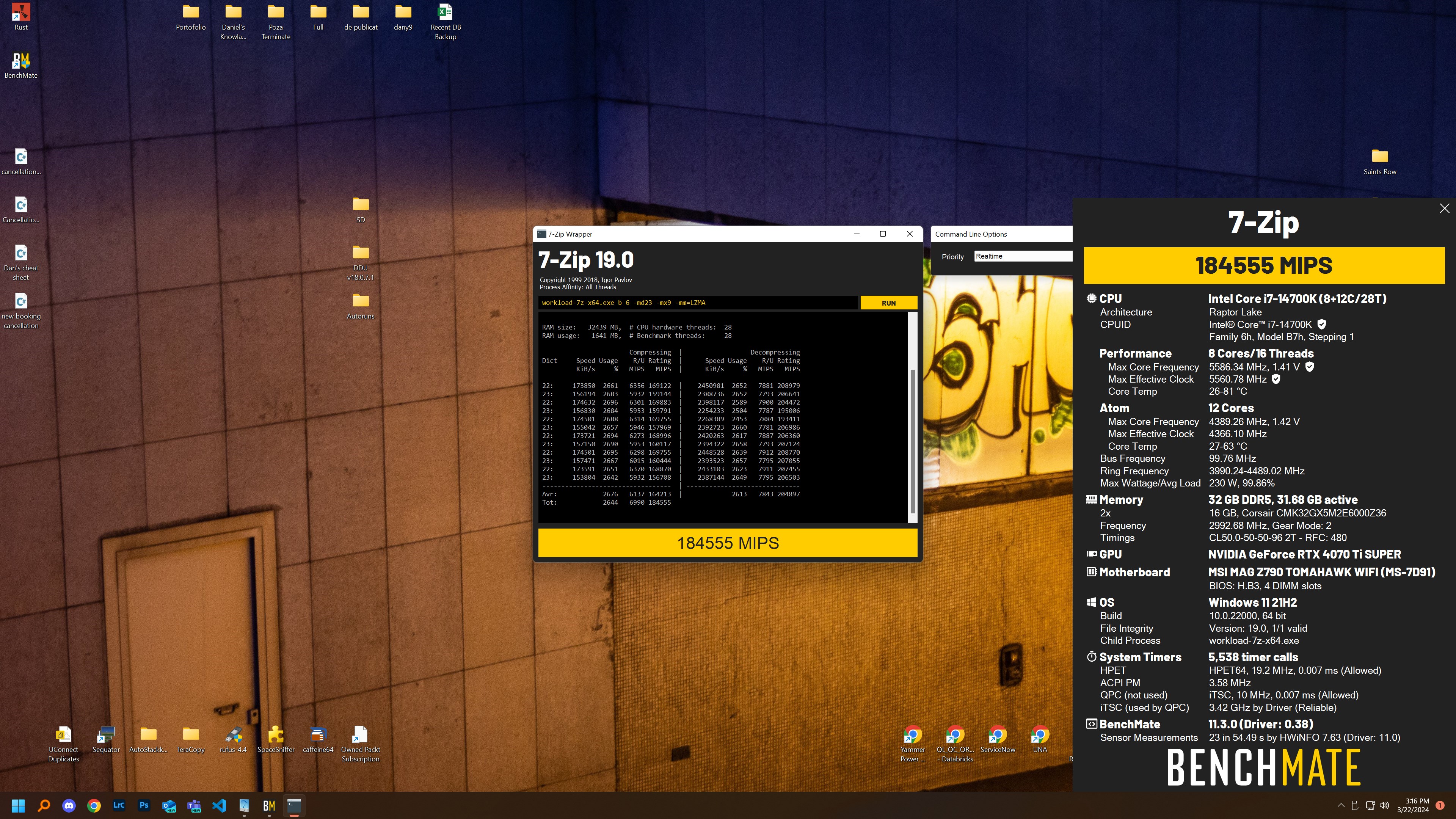Select the new booking cancellation file

pos(21,310)
